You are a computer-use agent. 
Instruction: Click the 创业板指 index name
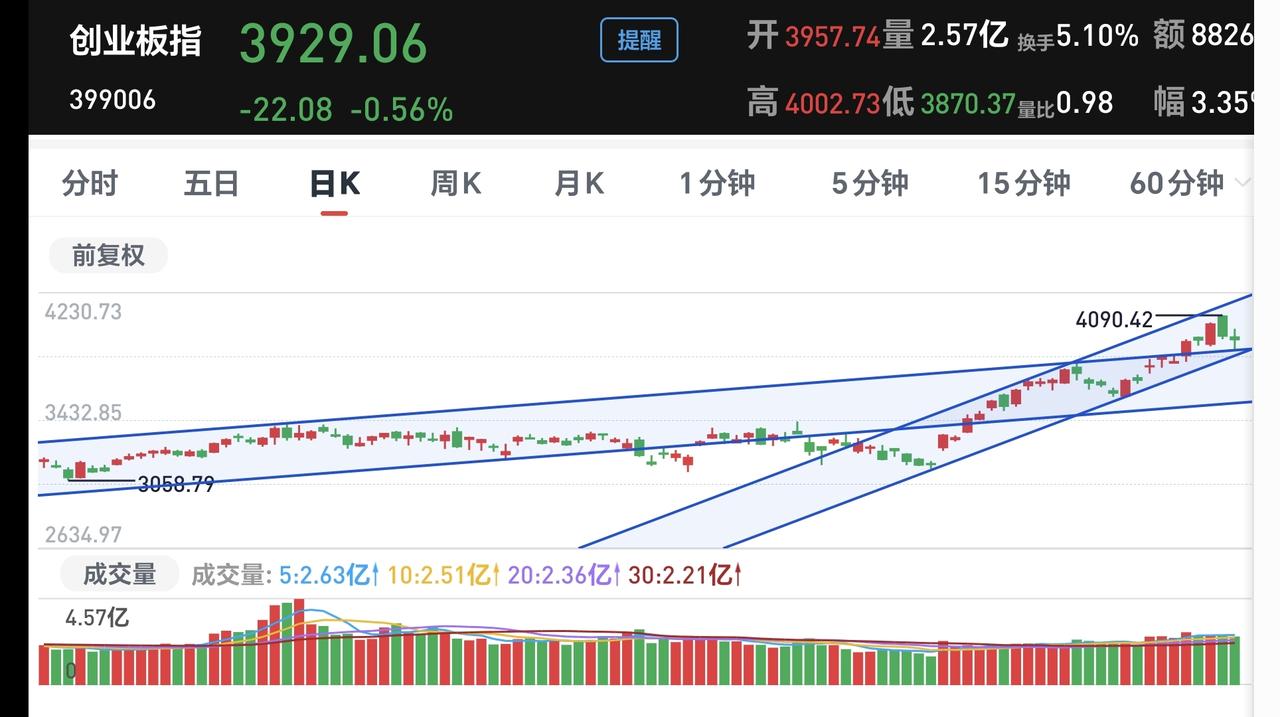click(135, 41)
